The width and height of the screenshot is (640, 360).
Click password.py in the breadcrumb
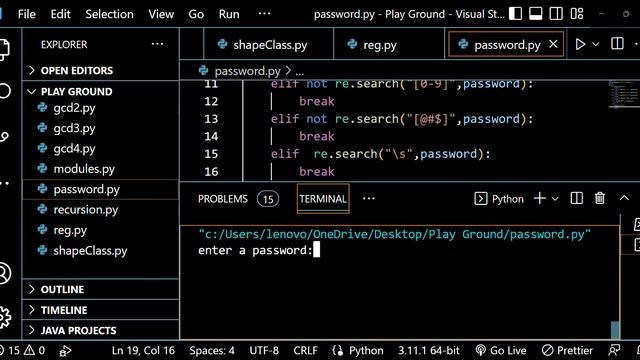pyautogui.click(x=247, y=71)
